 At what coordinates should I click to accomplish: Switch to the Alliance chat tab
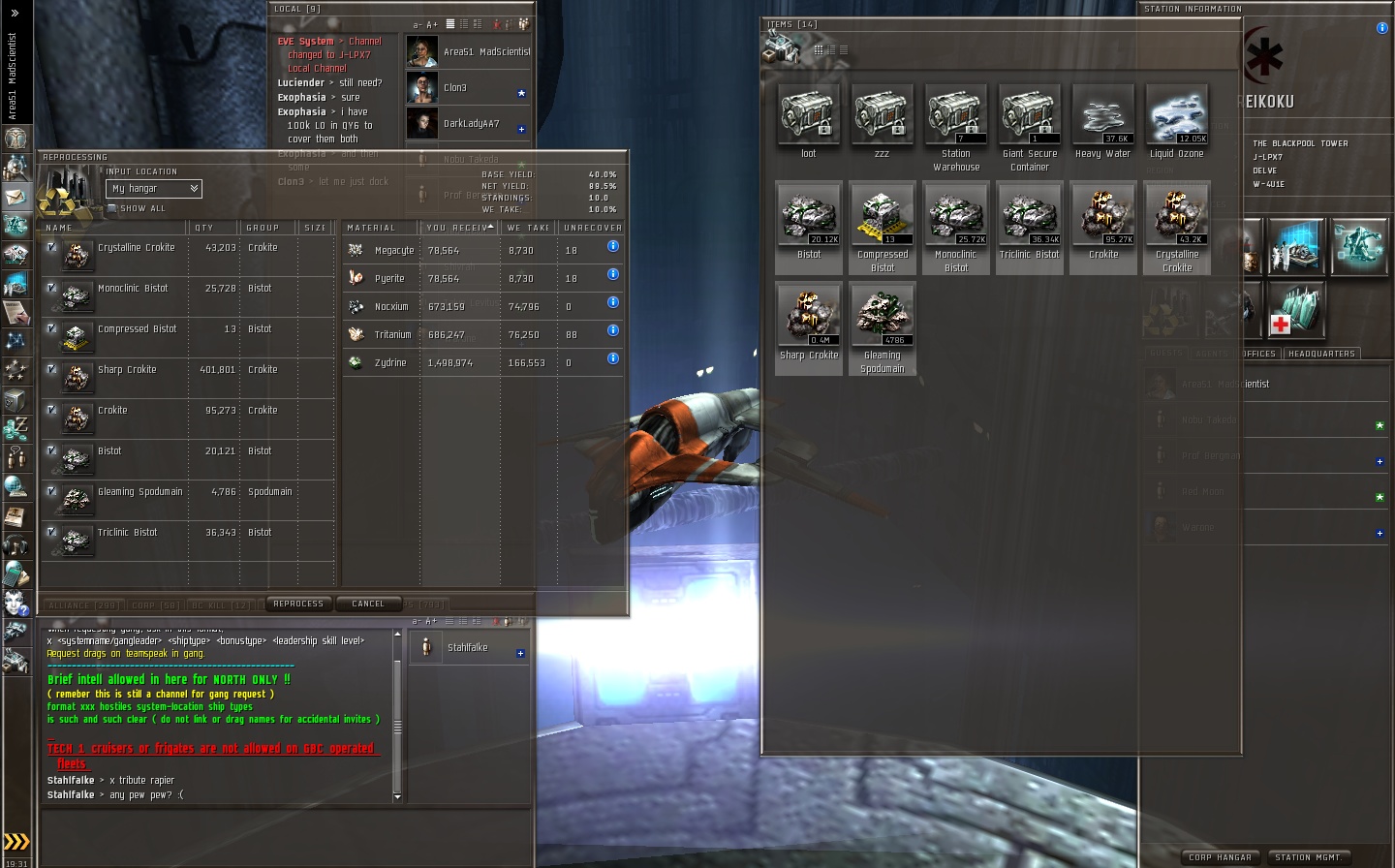(83, 605)
